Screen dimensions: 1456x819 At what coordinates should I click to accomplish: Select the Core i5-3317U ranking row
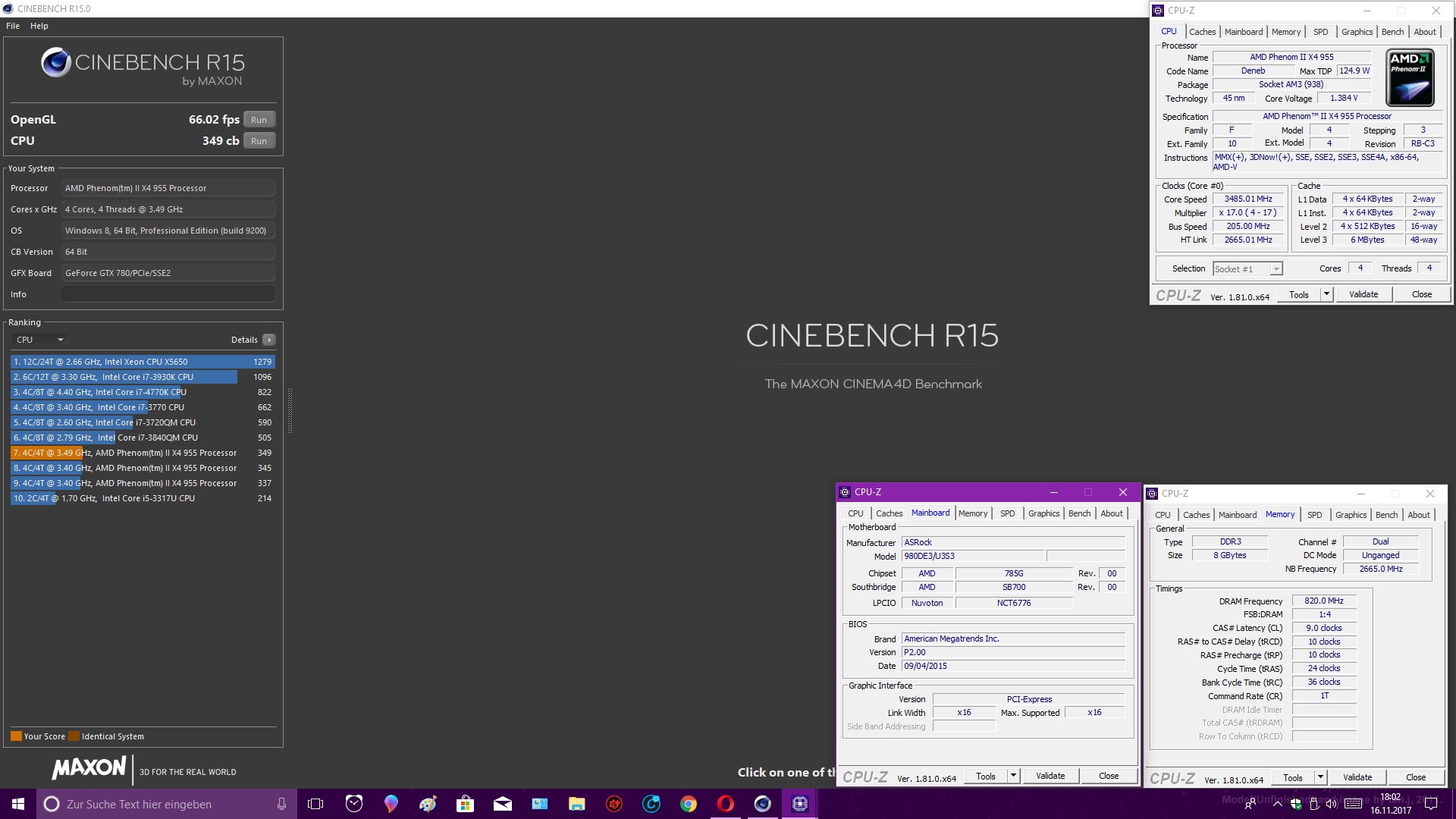[143, 498]
